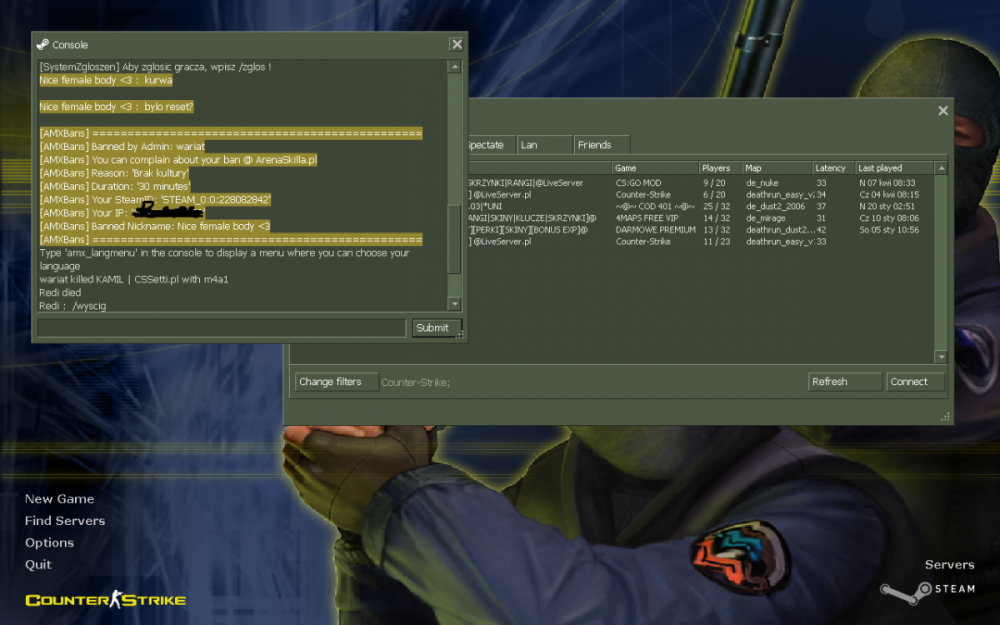The height and width of the screenshot is (625, 1000).
Task: Sort servers by Players column
Action: [720, 168]
